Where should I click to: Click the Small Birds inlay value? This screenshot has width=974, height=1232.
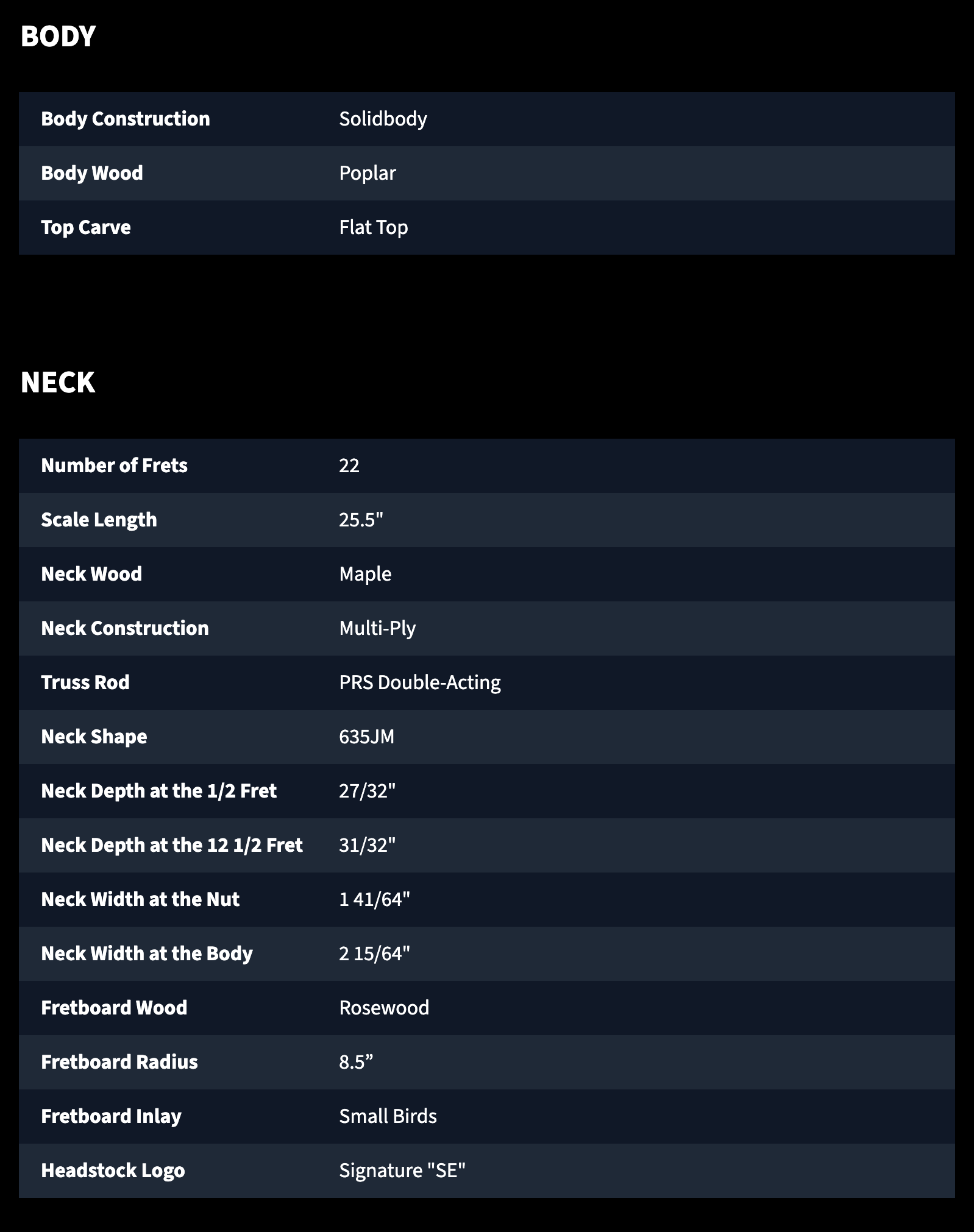(388, 1116)
